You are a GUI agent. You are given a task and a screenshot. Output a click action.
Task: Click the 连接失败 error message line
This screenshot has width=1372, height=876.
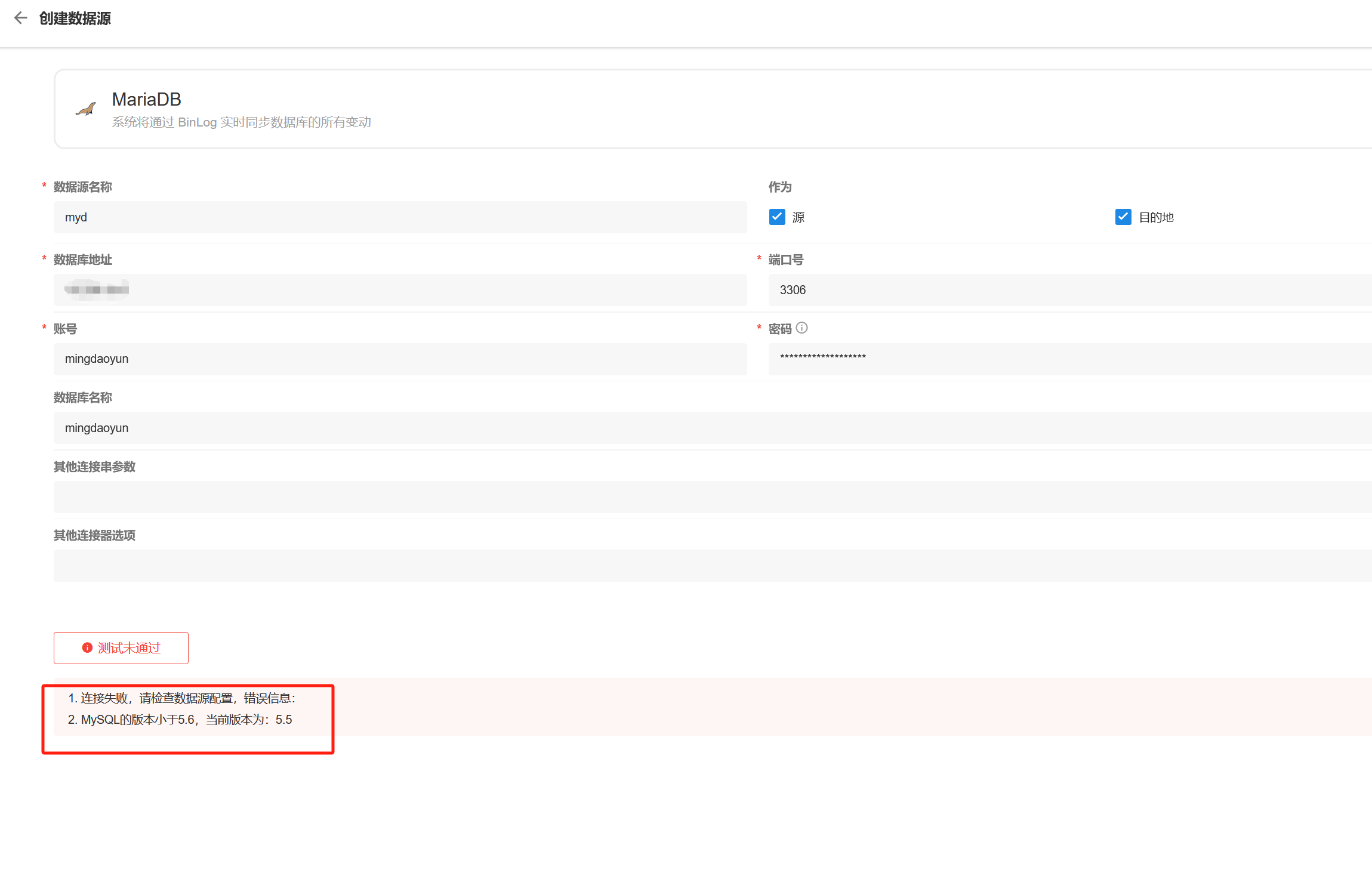pyautogui.click(x=182, y=698)
